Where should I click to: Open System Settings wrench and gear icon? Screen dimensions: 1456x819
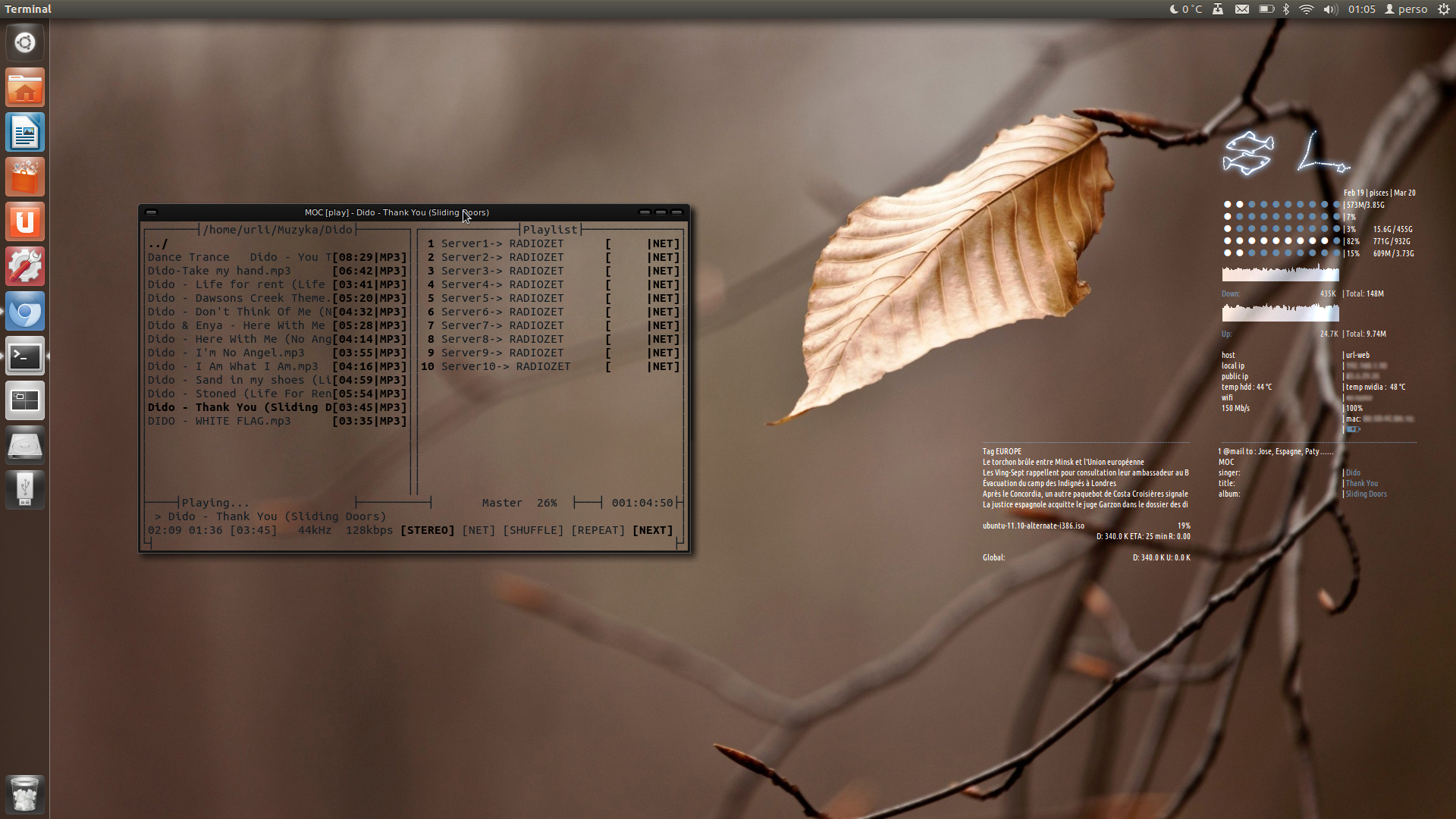point(25,266)
